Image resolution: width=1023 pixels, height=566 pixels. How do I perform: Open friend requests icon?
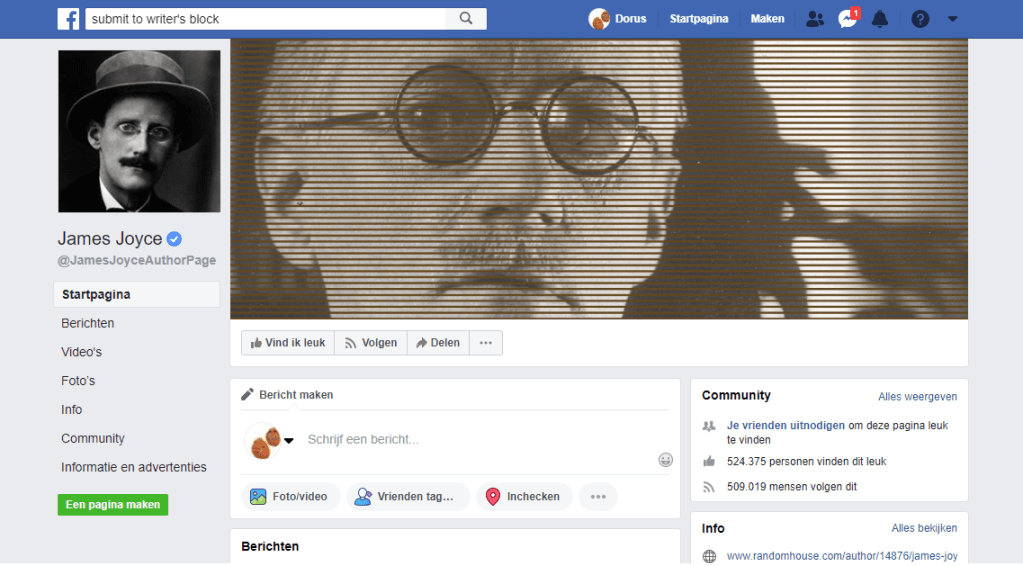(x=815, y=19)
